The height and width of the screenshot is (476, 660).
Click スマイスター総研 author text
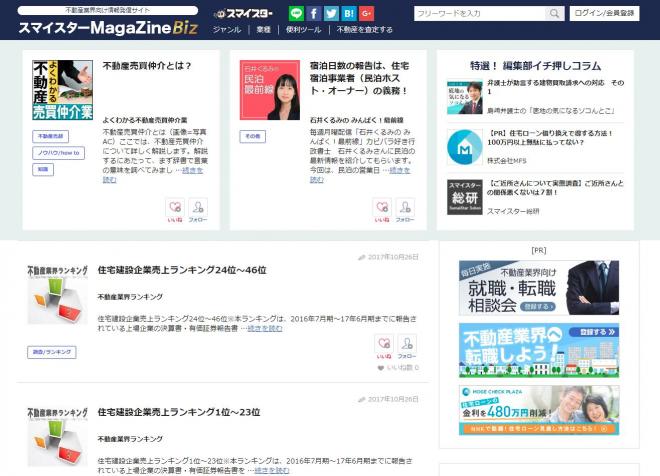[x=513, y=211]
